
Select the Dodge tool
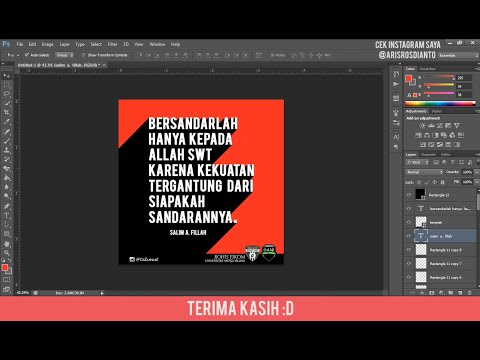click(x=7, y=196)
